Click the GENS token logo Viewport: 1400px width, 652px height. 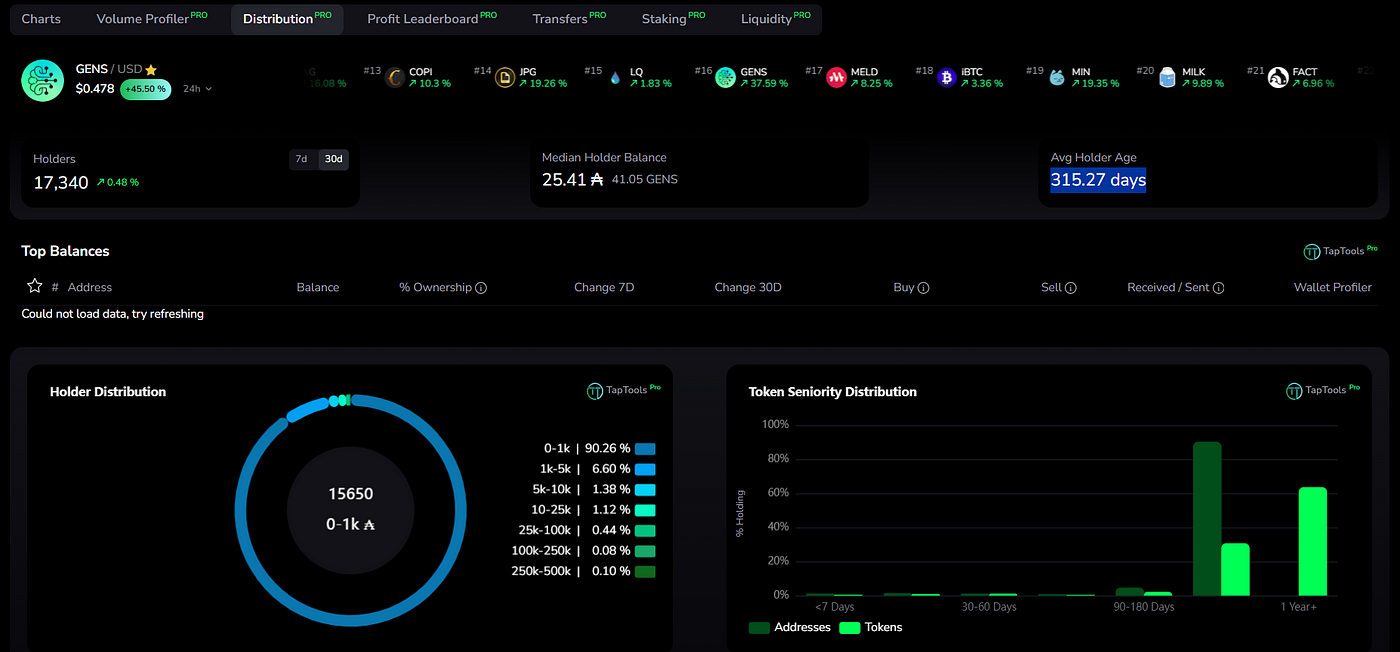coord(43,80)
